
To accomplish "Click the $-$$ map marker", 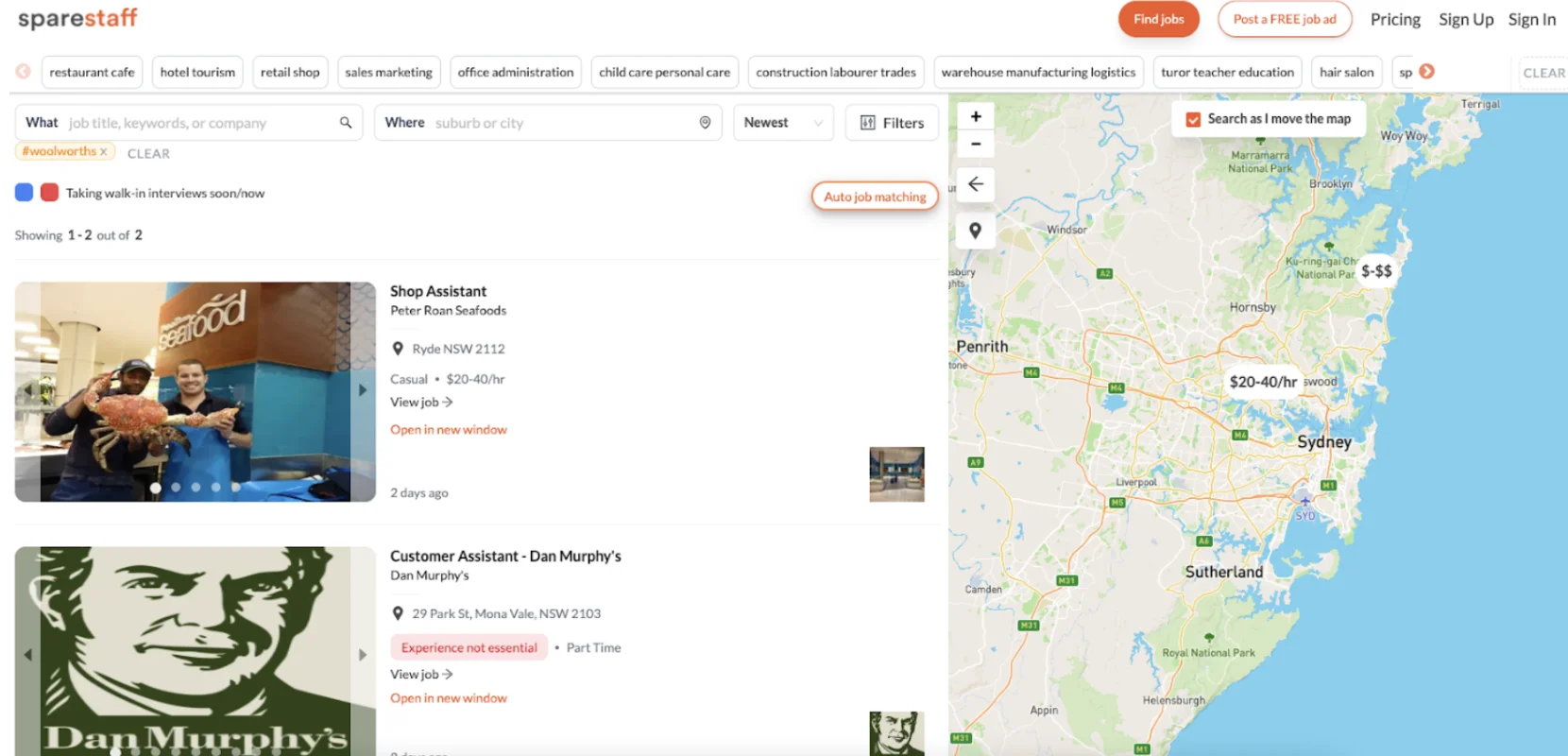I will pyautogui.click(x=1376, y=271).
